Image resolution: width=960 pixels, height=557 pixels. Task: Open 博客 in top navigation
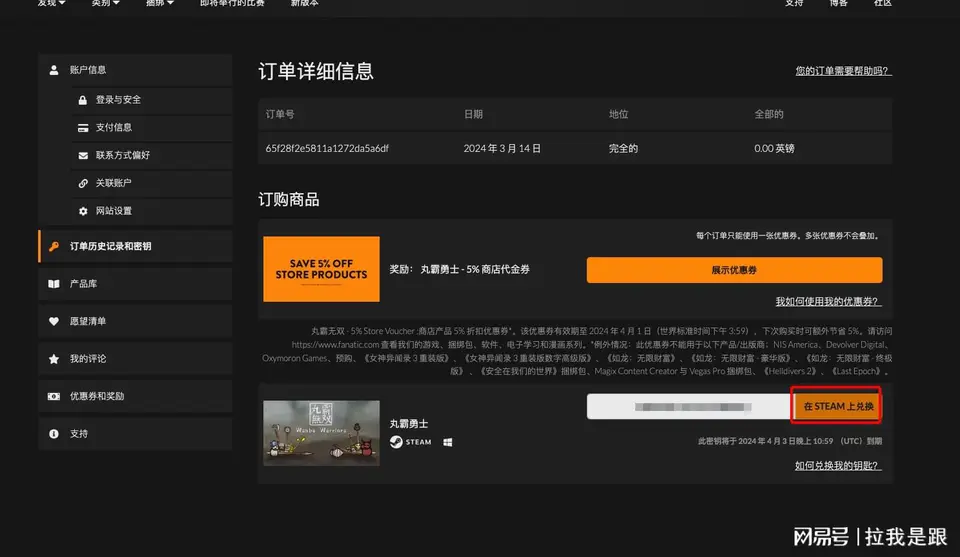(838, 3)
